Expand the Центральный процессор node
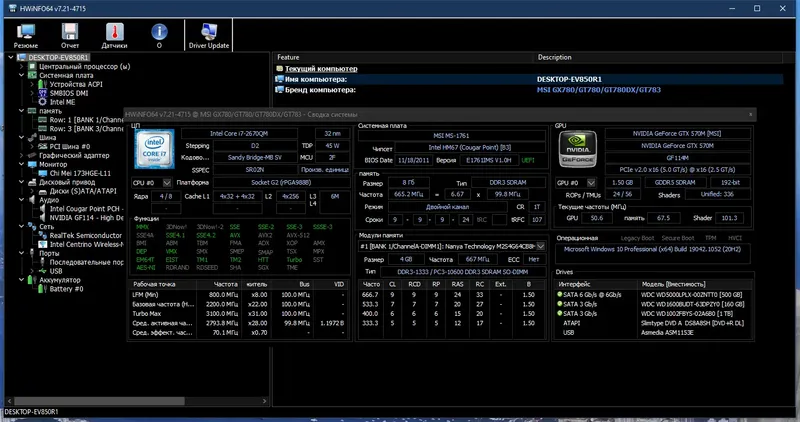800x422 pixels. (21, 66)
